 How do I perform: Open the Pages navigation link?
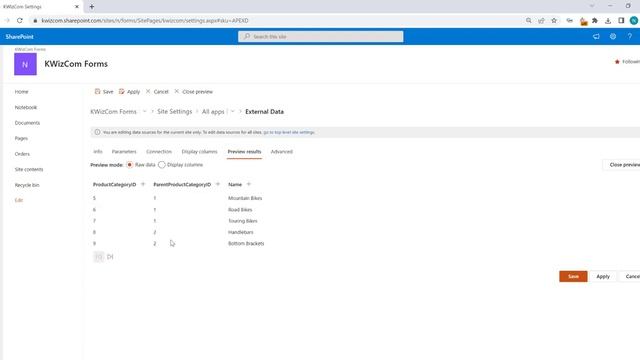pos(21,138)
